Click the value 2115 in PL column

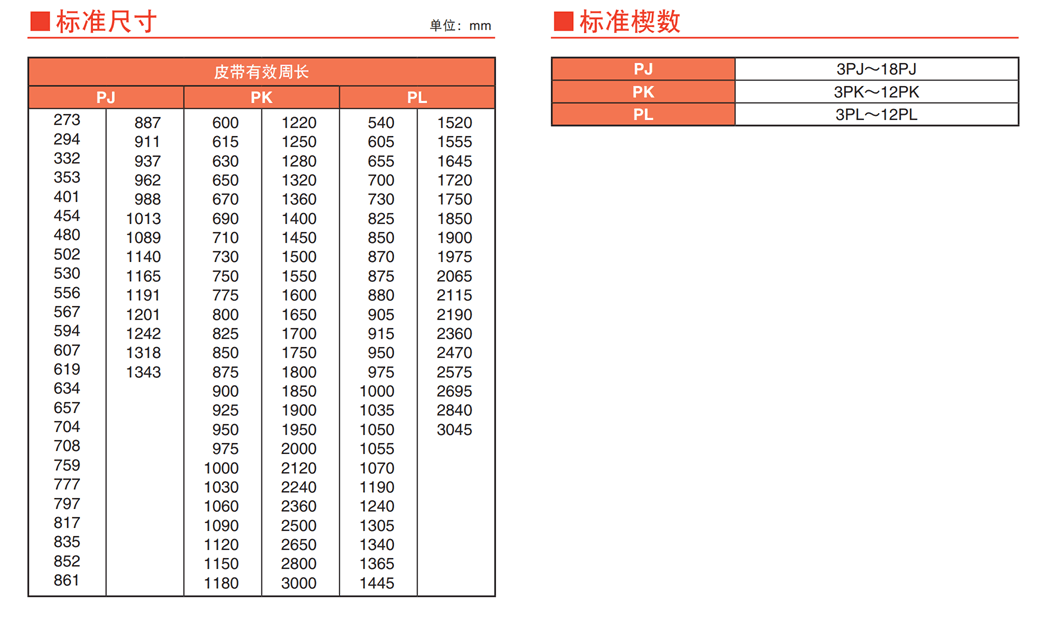455,296
